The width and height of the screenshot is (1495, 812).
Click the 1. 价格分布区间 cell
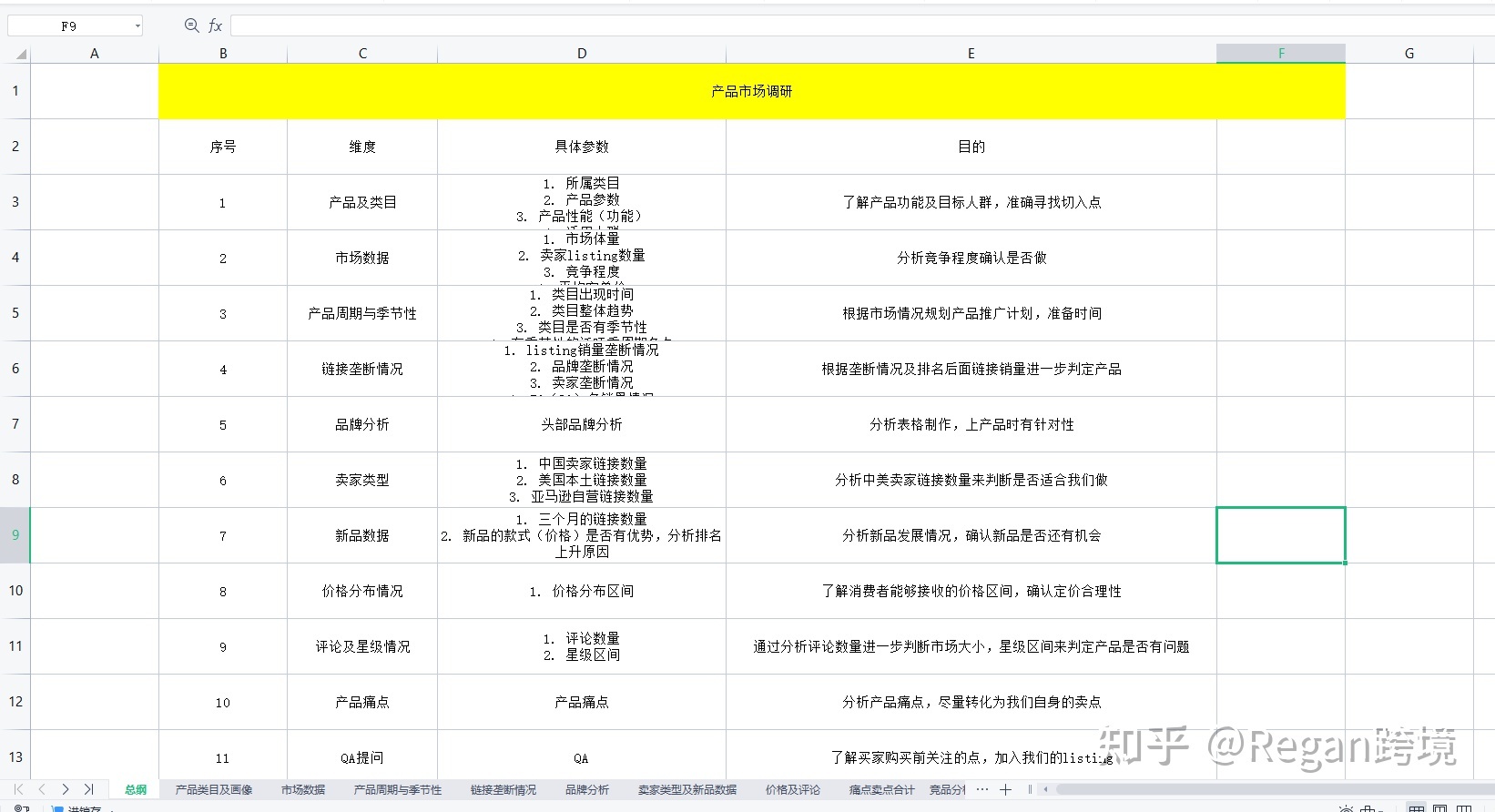tap(582, 591)
